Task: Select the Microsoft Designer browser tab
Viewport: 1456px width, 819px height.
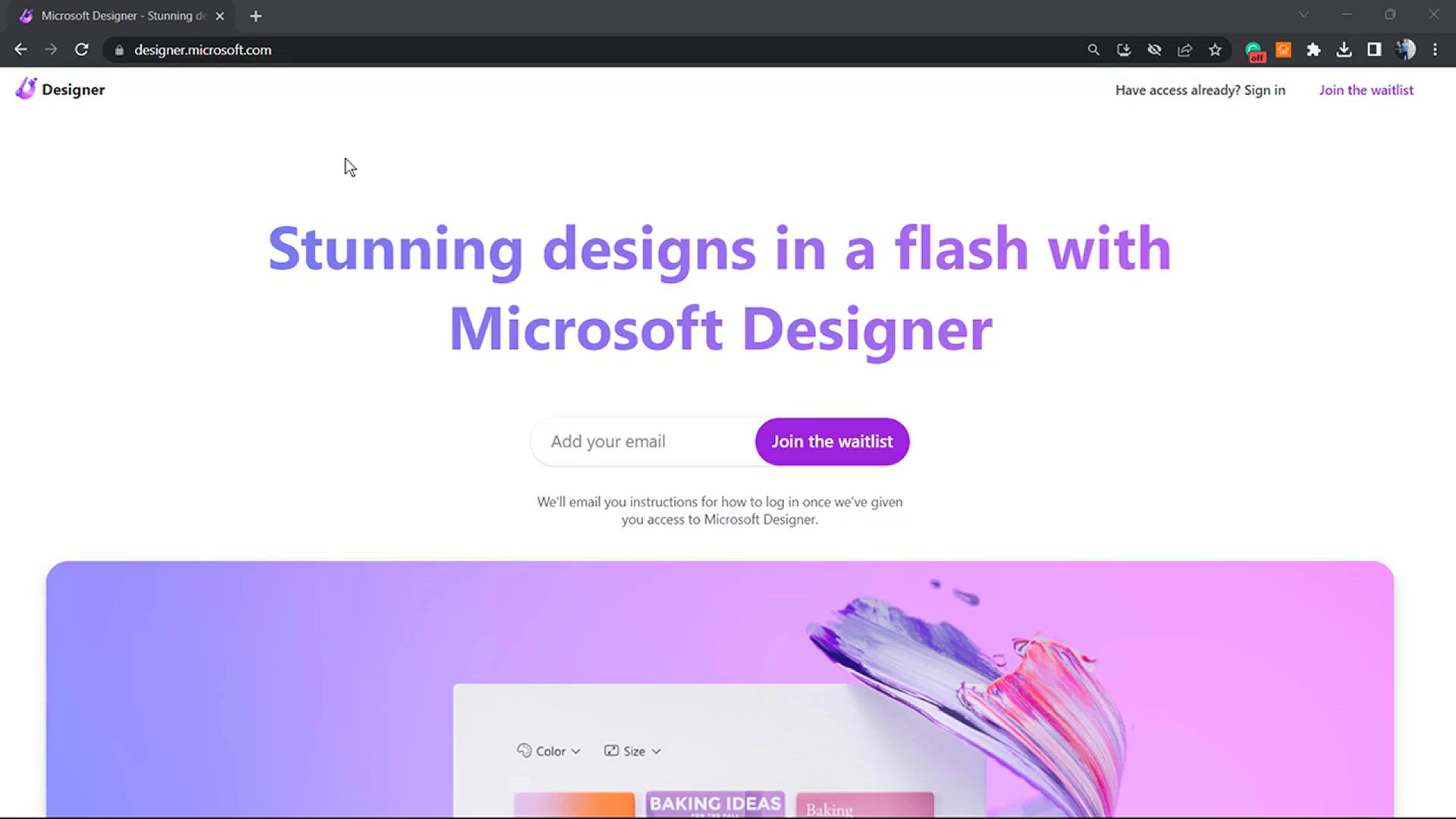Action: [121, 16]
